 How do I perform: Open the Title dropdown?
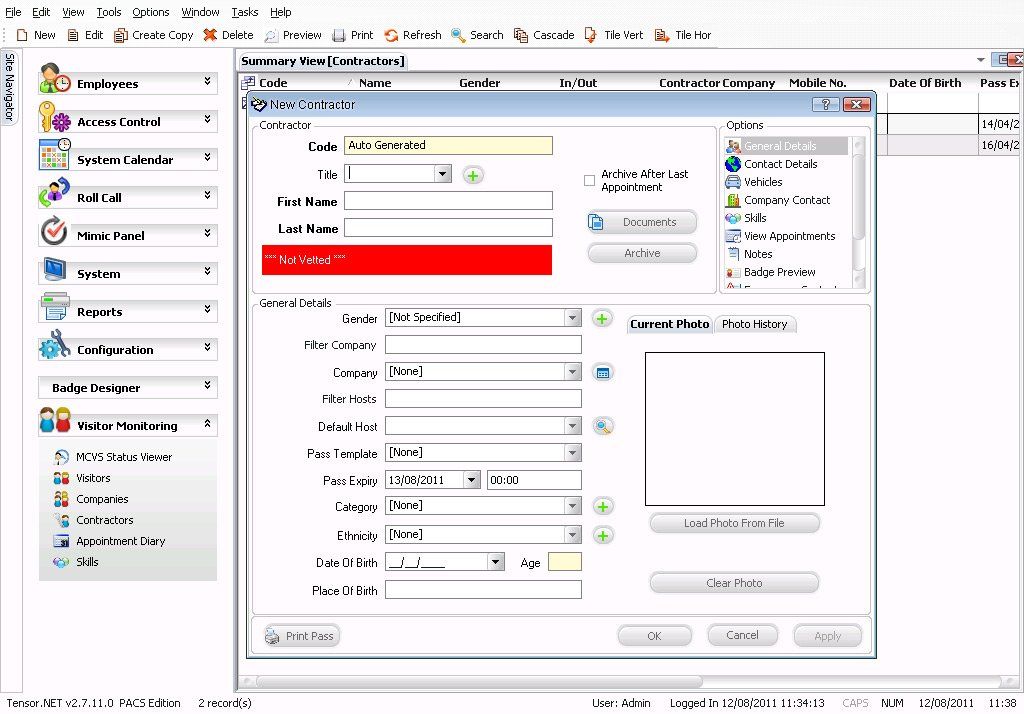coord(441,173)
